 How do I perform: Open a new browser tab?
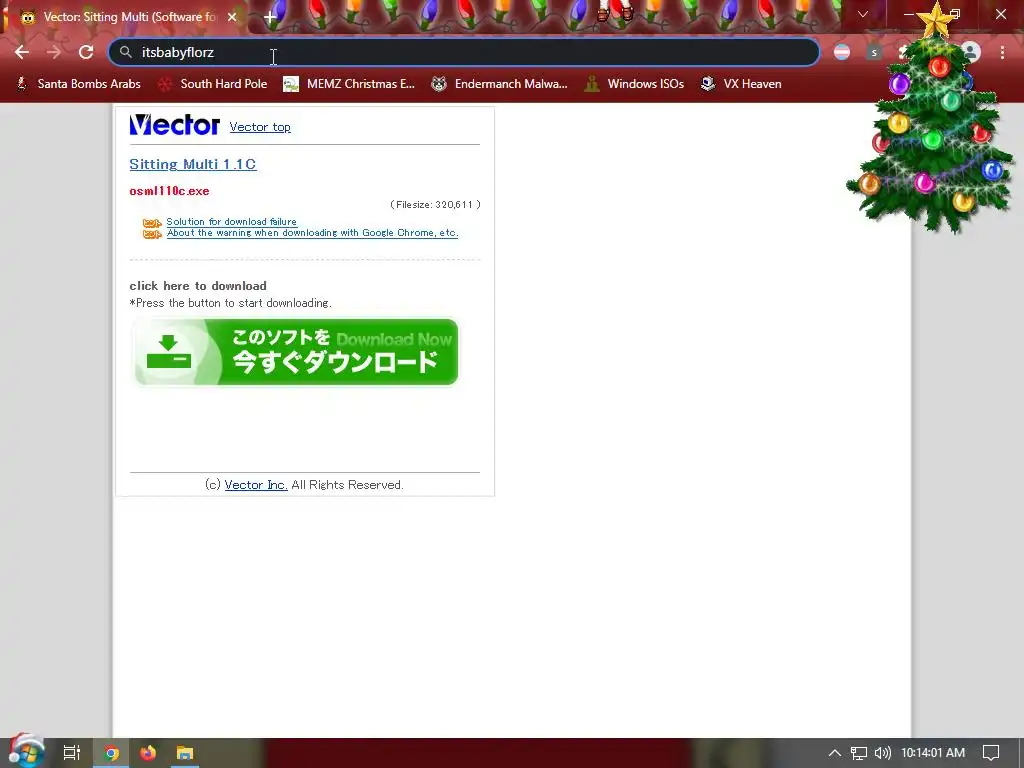pos(270,18)
